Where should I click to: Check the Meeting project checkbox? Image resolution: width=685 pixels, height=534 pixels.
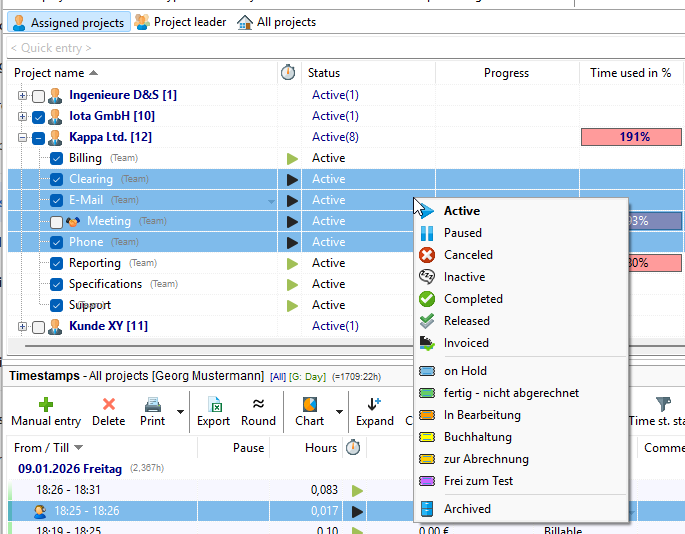tap(57, 222)
